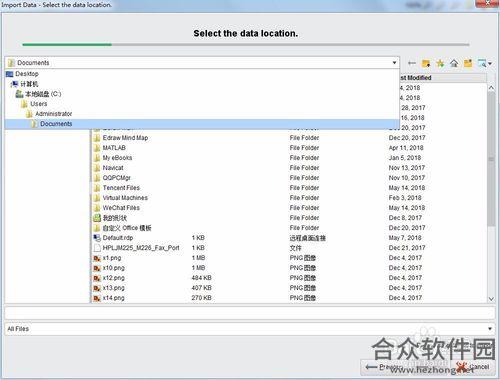The image size is (500, 380).
Task: Select the My eBooks folder name
Action: coord(117,158)
